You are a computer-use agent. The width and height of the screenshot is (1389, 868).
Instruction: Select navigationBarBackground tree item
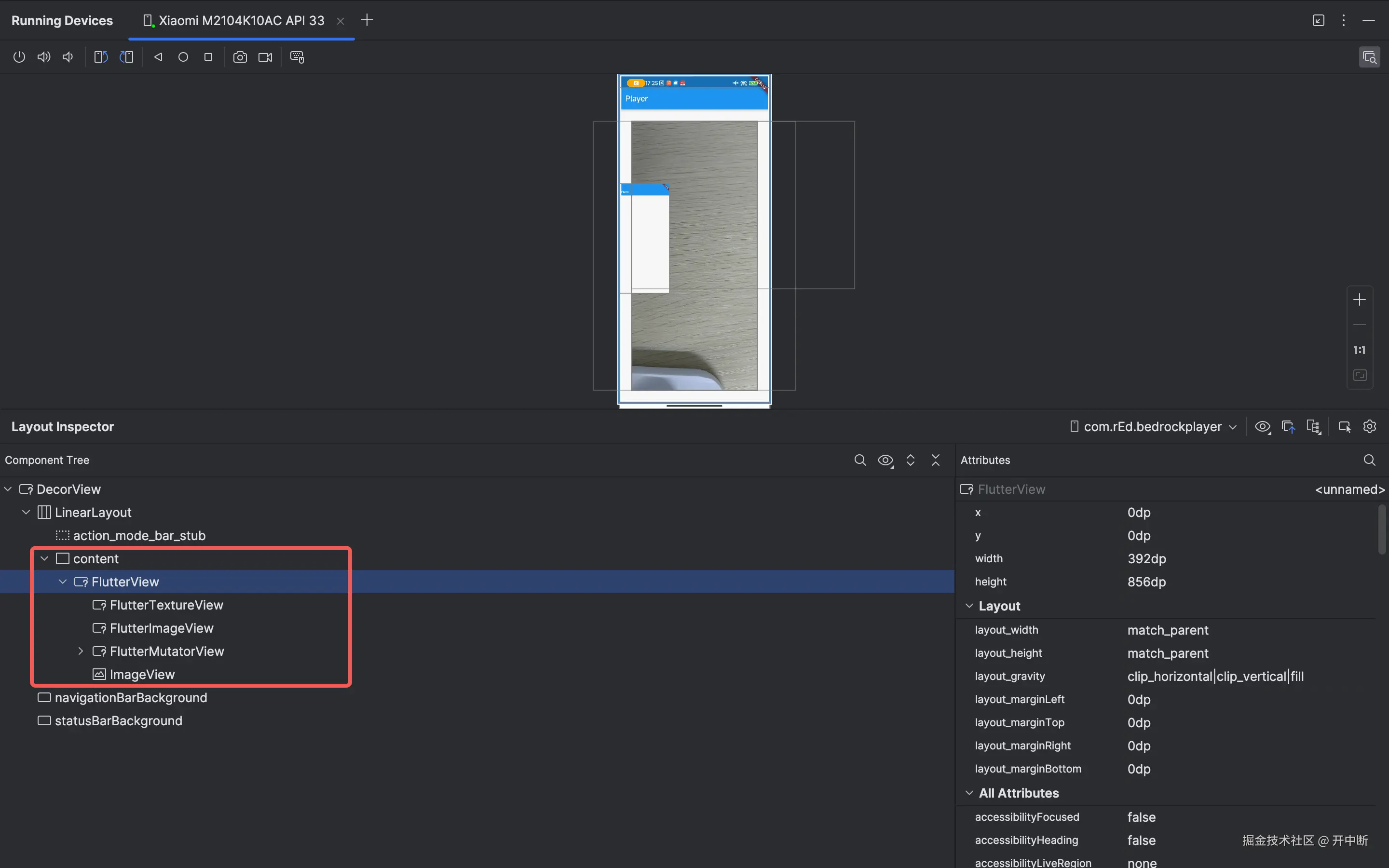click(x=131, y=697)
